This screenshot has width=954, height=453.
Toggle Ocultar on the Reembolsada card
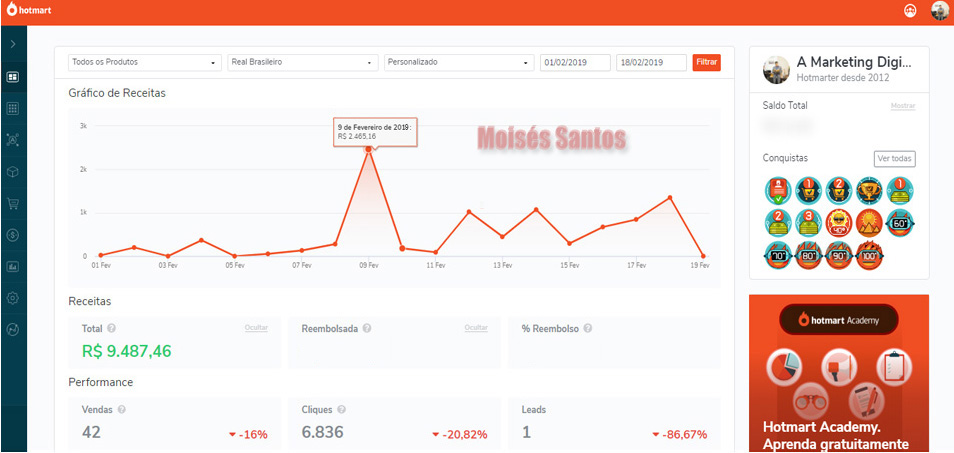476,328
